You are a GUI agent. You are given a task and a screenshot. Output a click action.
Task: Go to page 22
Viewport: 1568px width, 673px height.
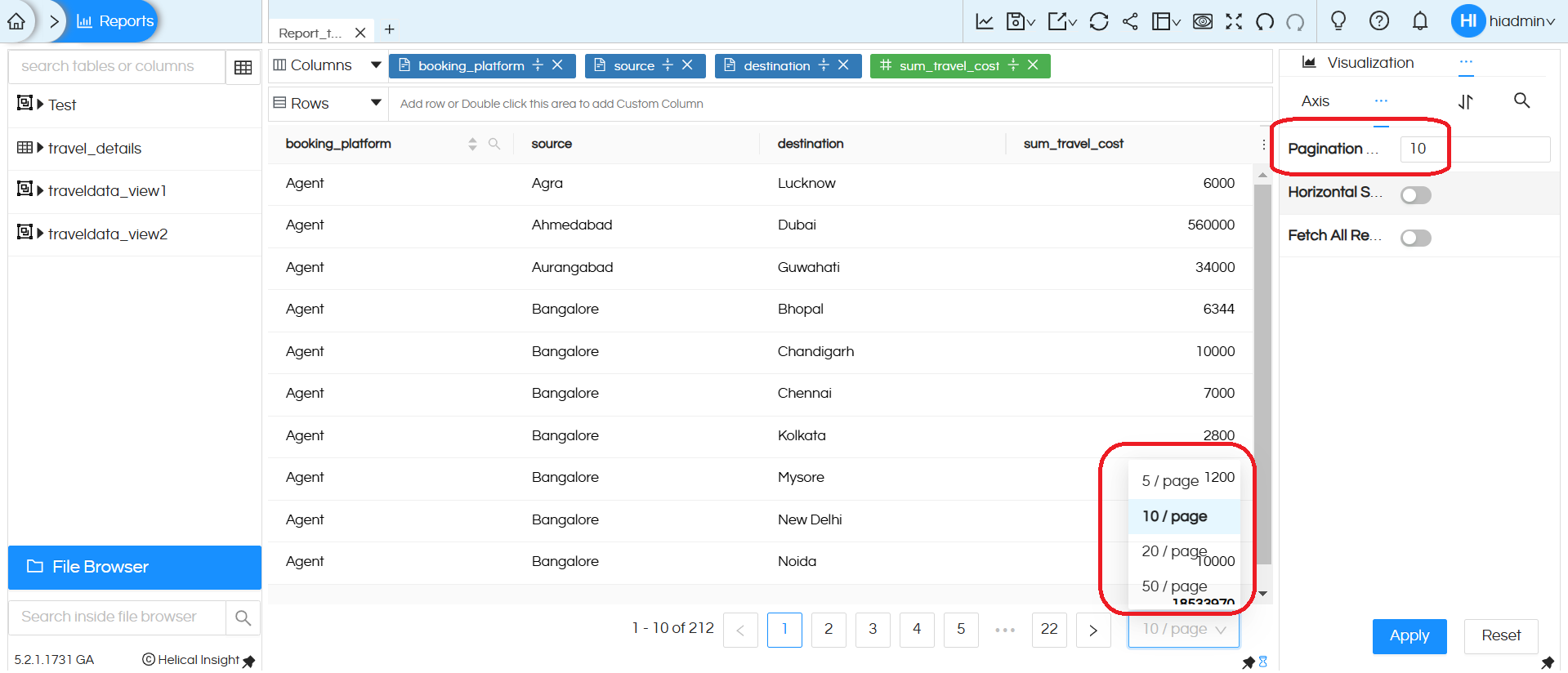click(1049, 630)
